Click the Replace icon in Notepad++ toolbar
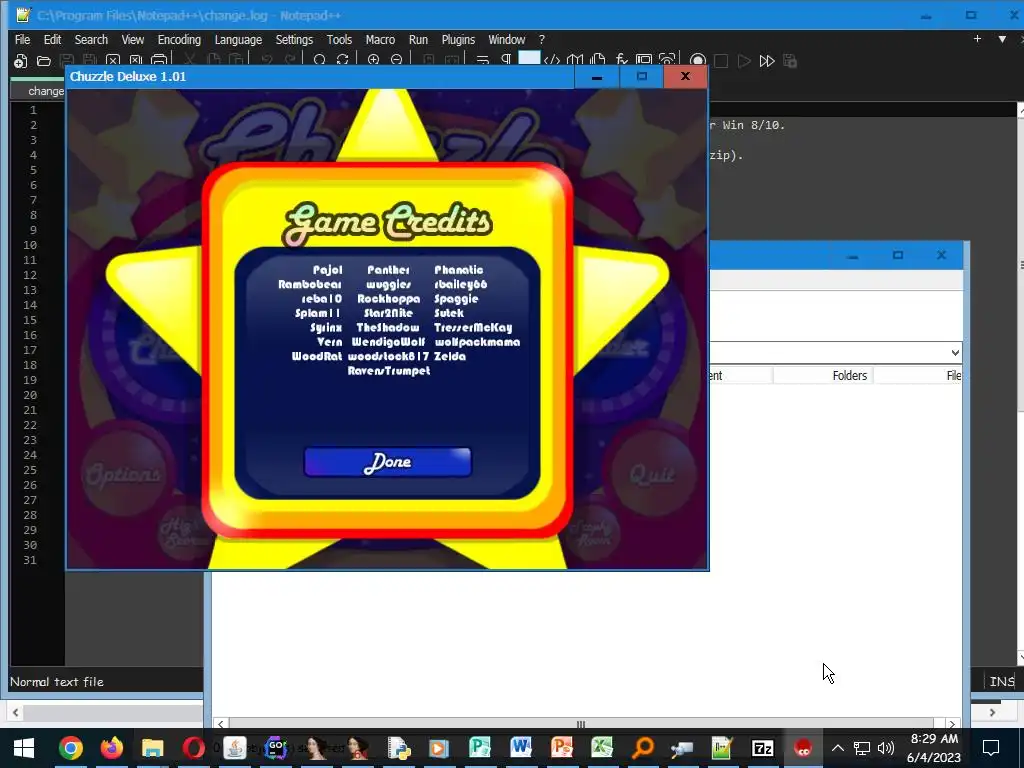The height and width of the screenshot is (768, 1024). tap(342, 61)
